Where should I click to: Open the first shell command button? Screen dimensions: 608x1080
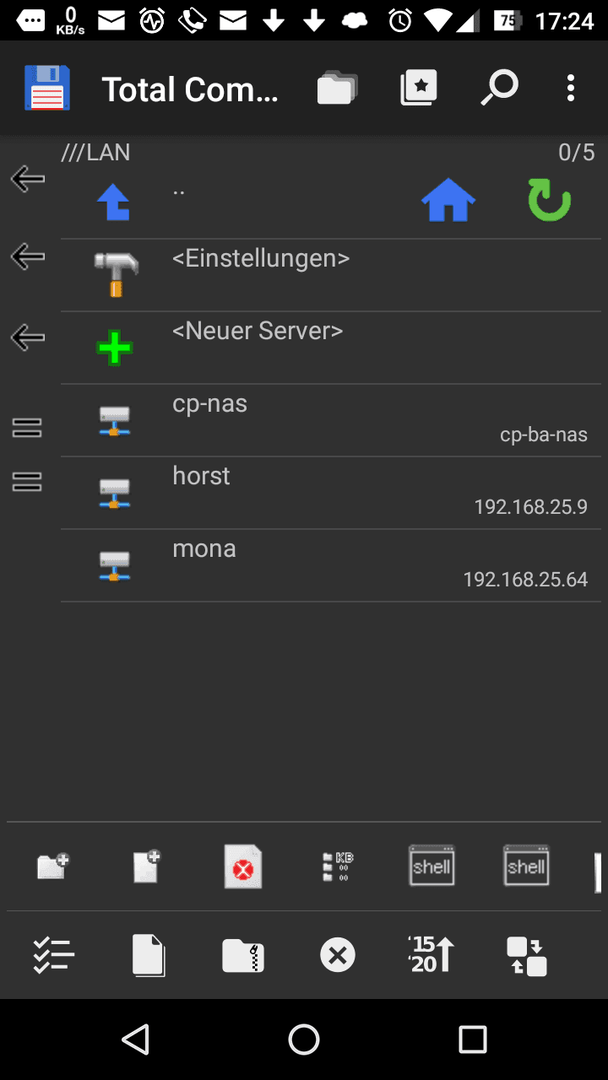point(432,865)
